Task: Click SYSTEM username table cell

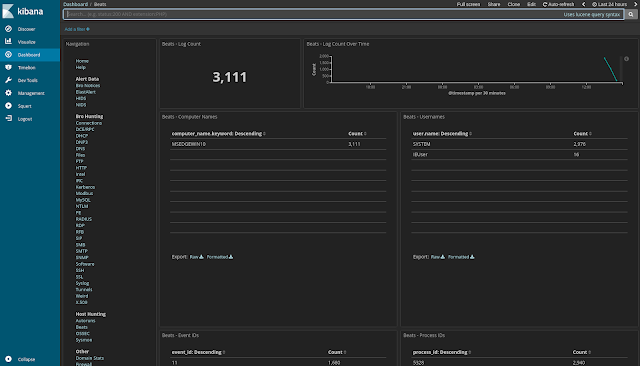Action: pyautogui.click(x=422, y=144)
